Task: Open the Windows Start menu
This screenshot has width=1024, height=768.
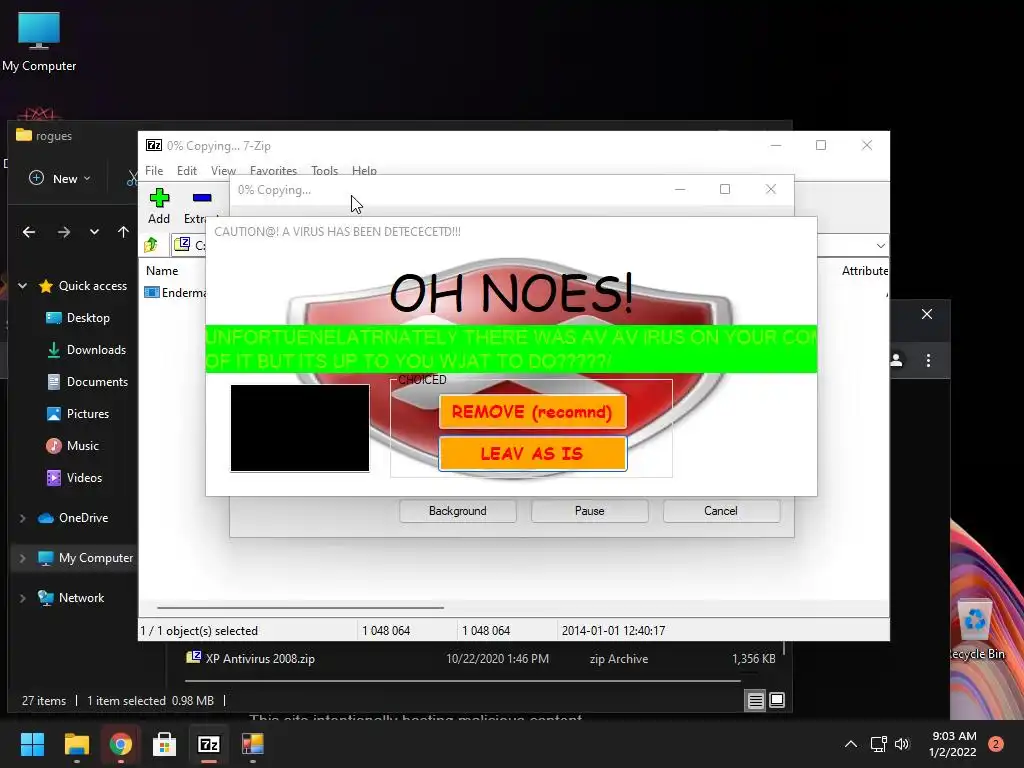Action: tap(32, 744)
